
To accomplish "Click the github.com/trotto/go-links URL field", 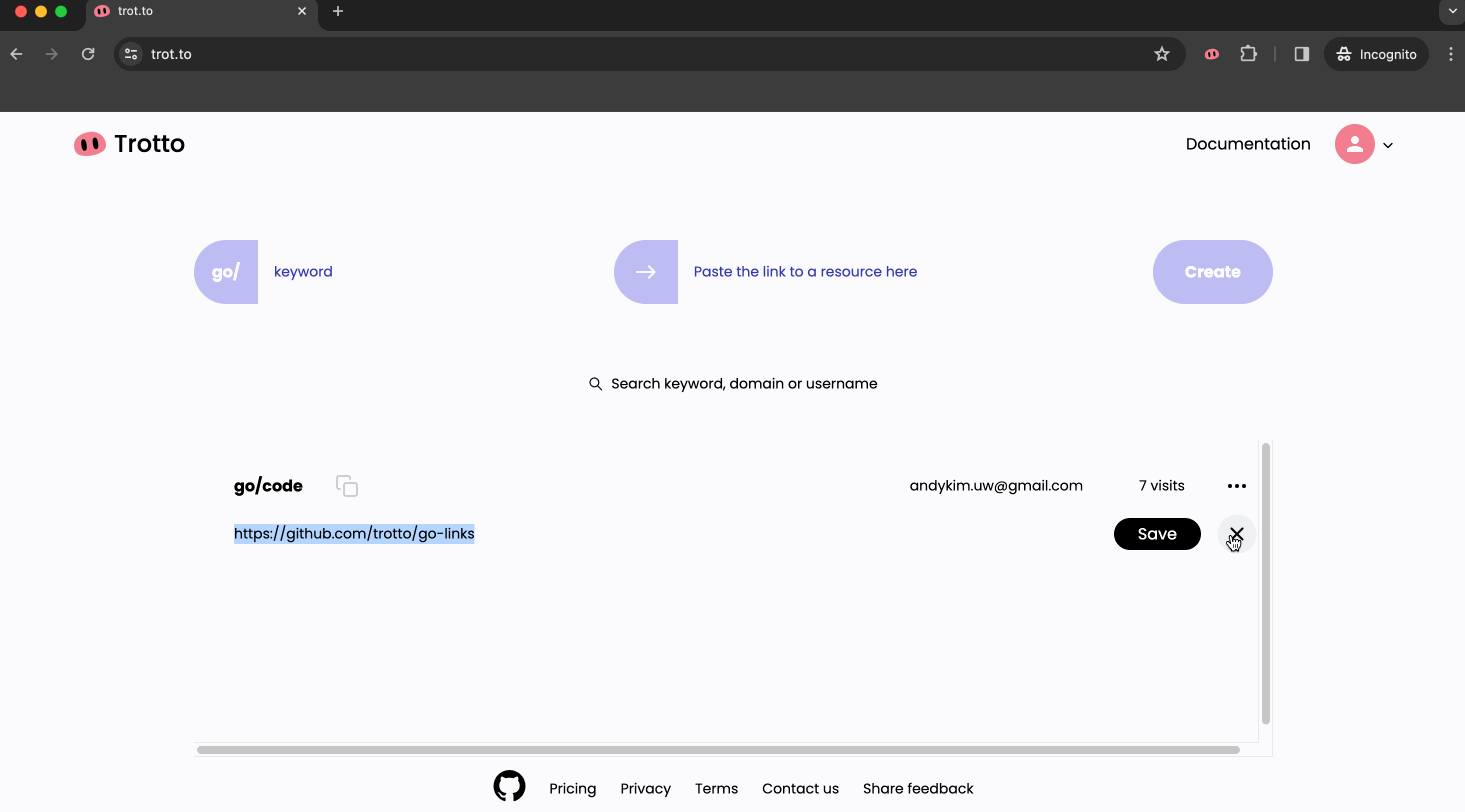I will [x=354, y=534].
